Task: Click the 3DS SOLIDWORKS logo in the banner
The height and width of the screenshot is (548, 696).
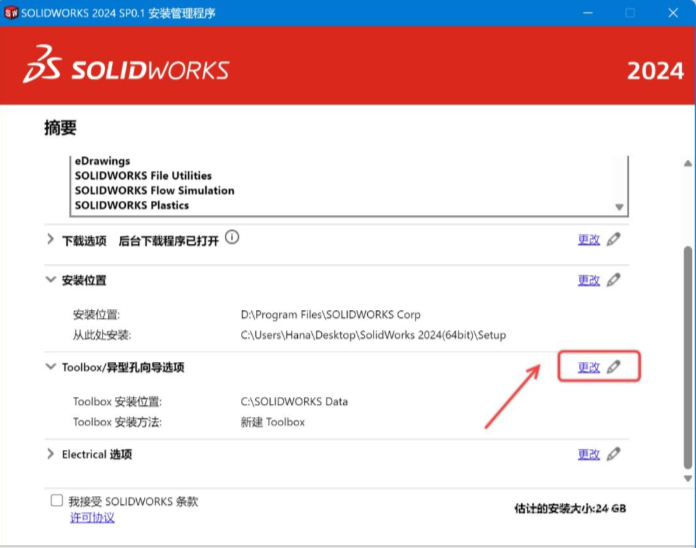Action: (127, 65)
